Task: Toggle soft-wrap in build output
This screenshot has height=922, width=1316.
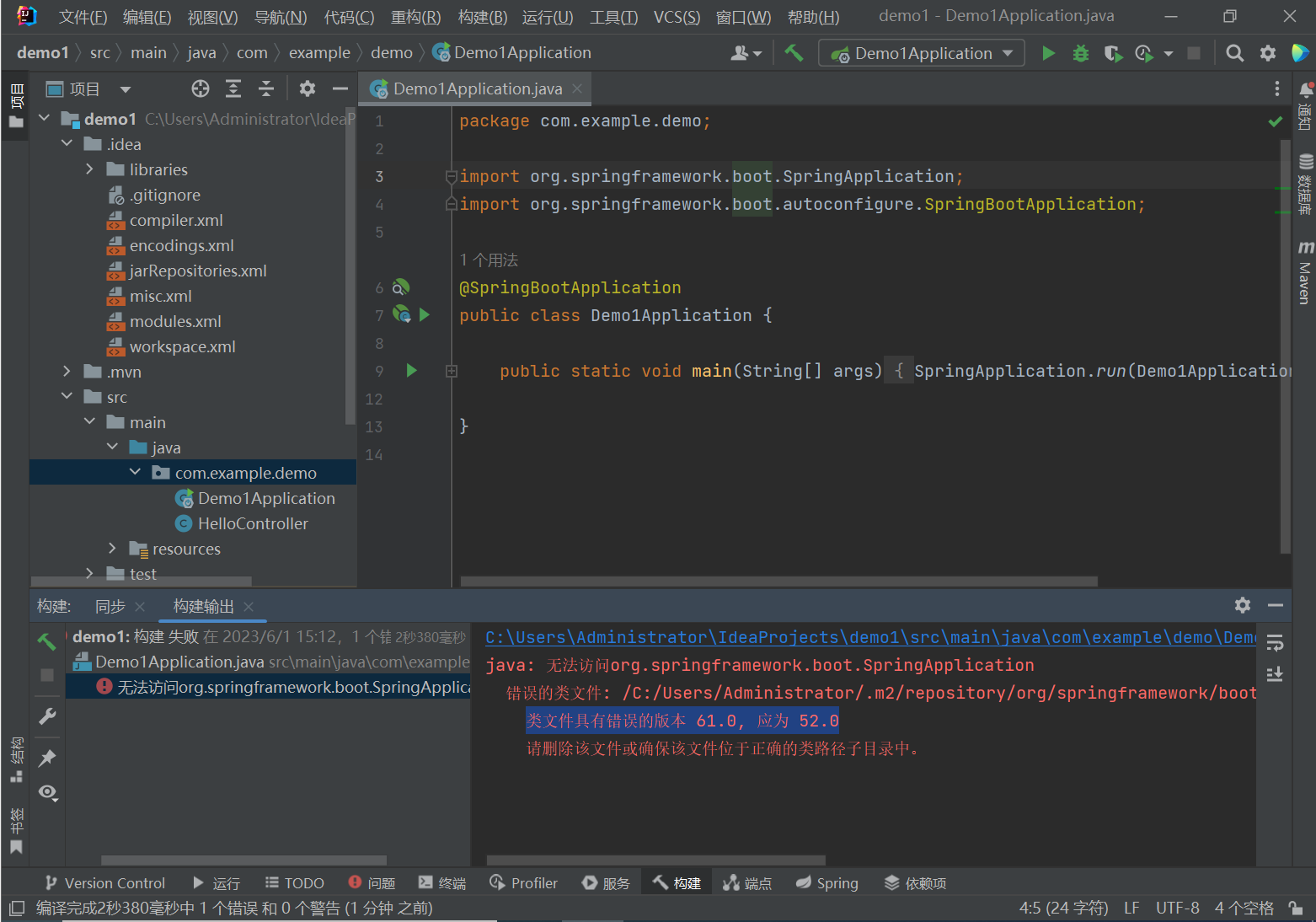Action: click(1275, 643)
